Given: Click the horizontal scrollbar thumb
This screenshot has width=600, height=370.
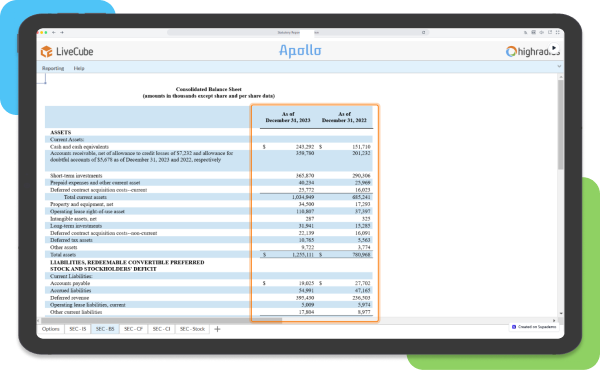Looking at the screenshot, I should tap(161, 321).
